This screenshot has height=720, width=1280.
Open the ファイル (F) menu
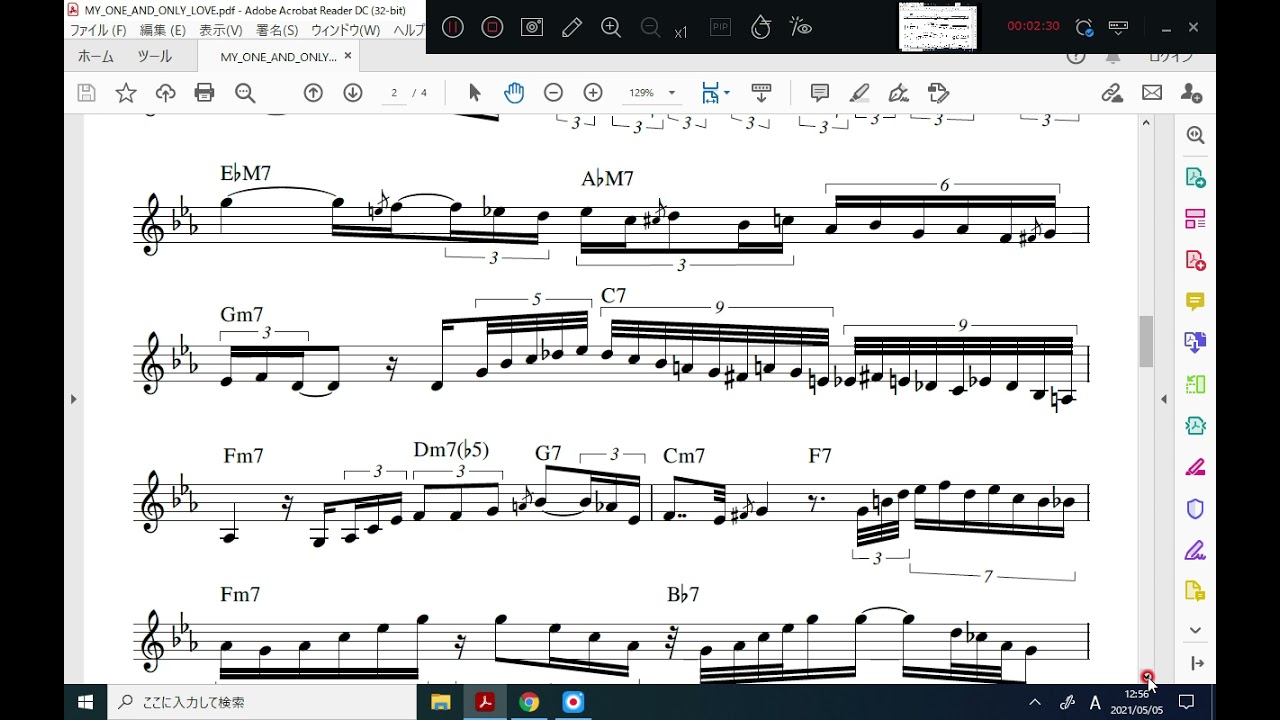click(x=98, y=30)
